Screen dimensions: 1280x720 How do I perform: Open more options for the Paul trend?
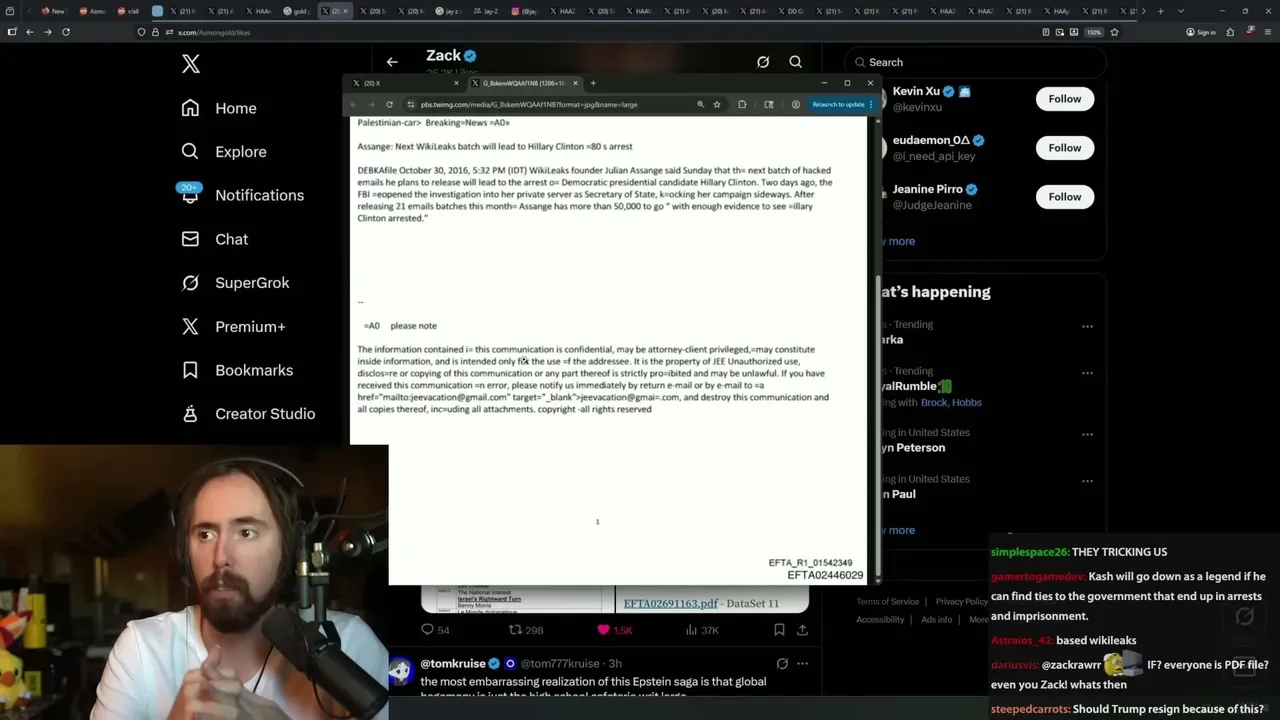pos(1087,481)
